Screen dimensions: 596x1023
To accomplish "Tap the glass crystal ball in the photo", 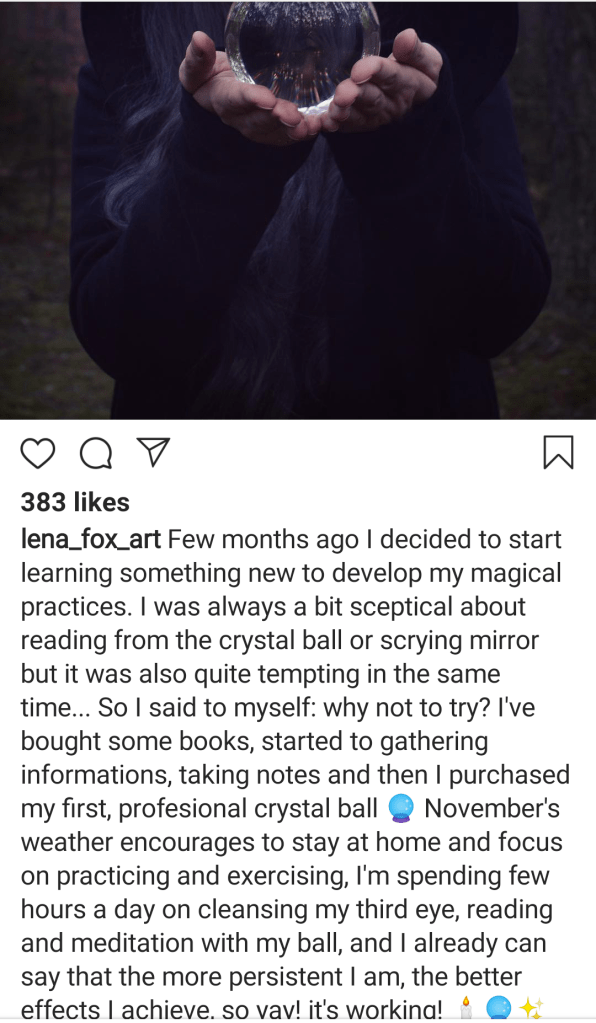I will 303,52.
